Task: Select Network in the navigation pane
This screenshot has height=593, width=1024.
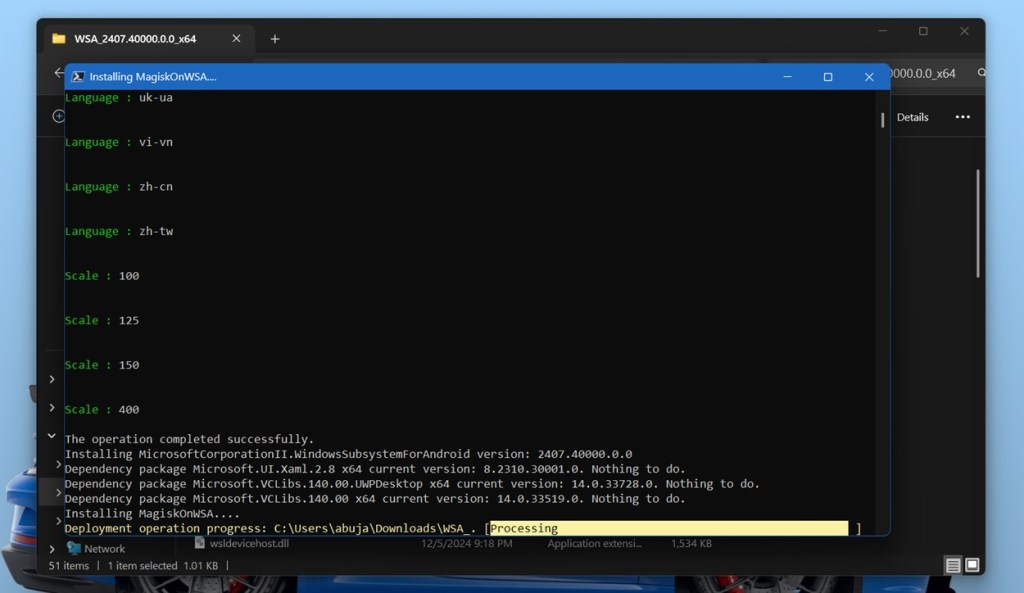Action: point(104,549)
